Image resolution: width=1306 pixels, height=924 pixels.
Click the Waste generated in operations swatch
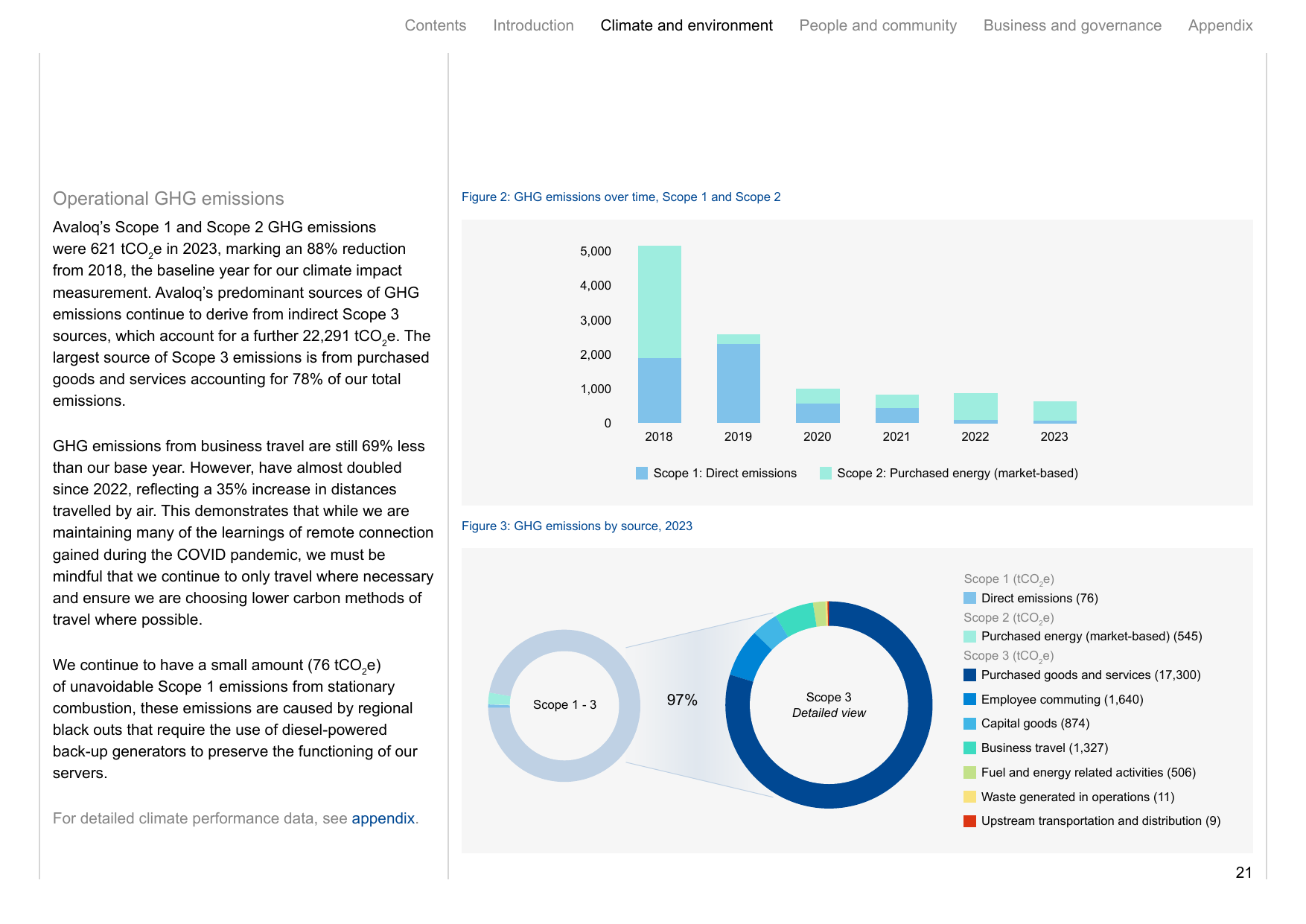(969, 797)
